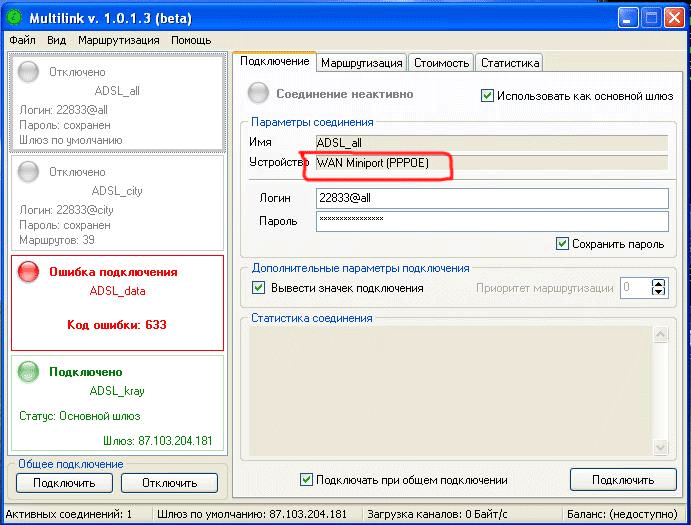Switch to the 'Статистика' tab
691x525 pixels.
click(509, 62)
